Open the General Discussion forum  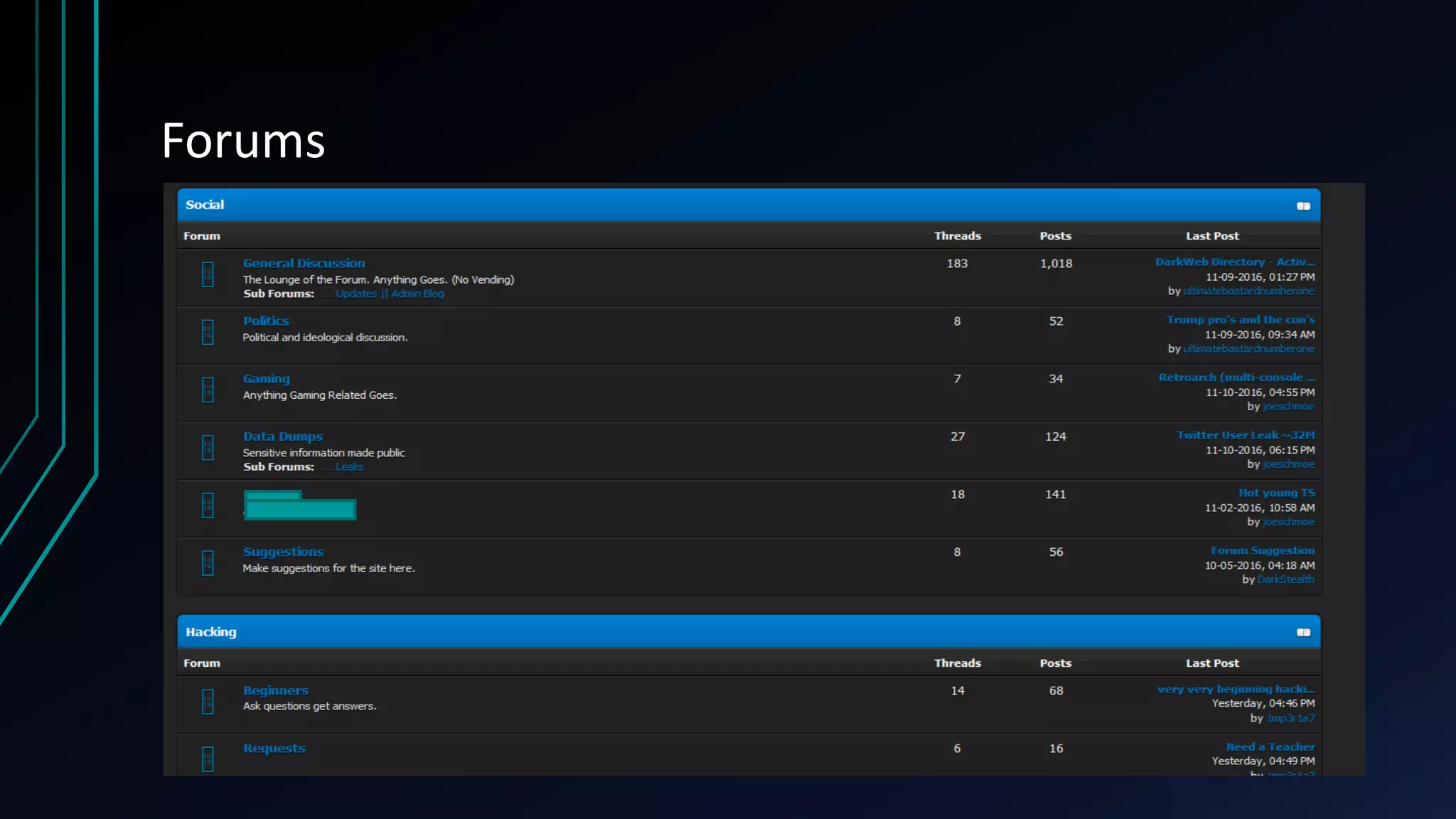click(304, 263)
